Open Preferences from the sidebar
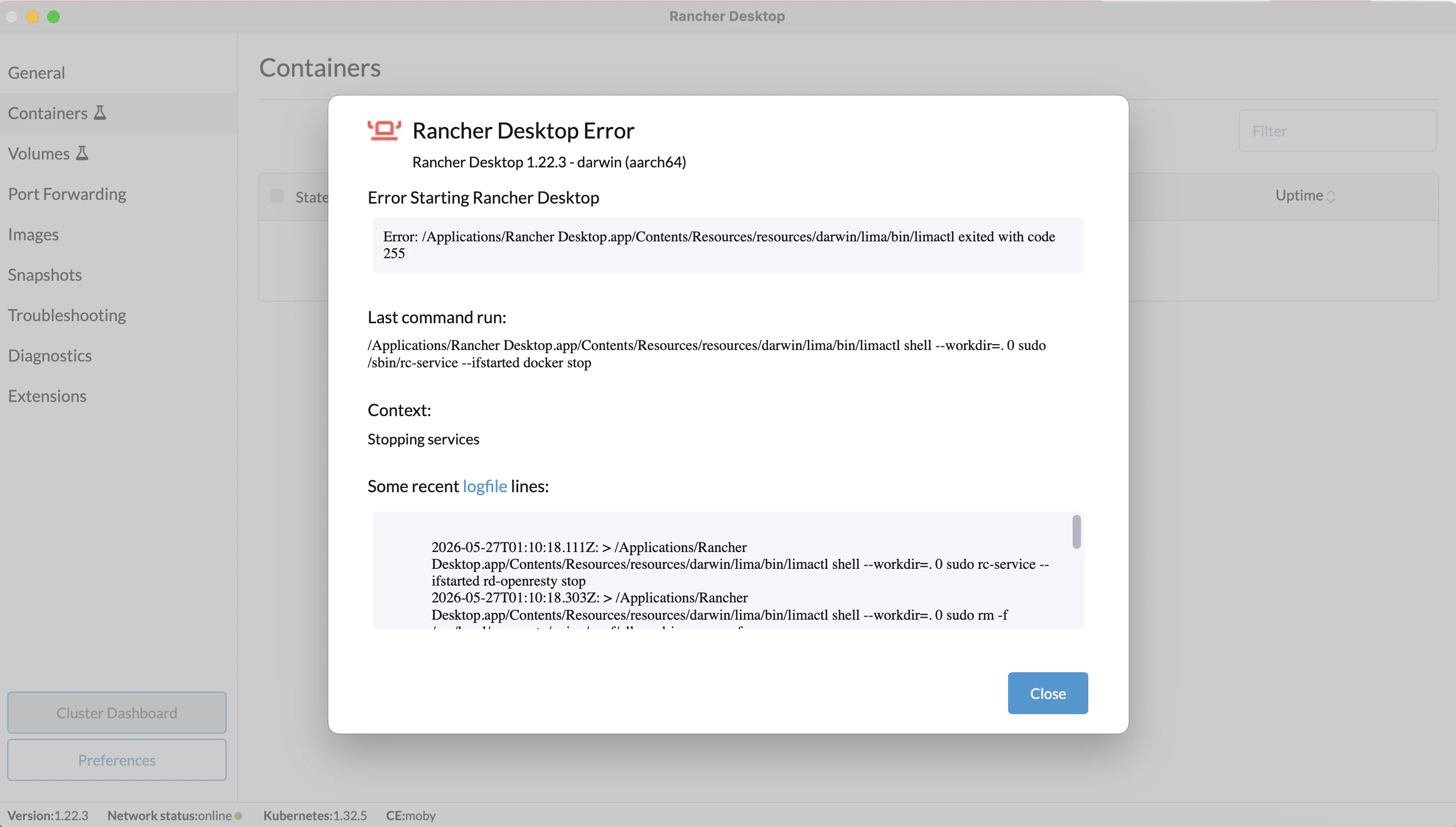The height and width of the screenshot is (827, 1456). point(117,759)
